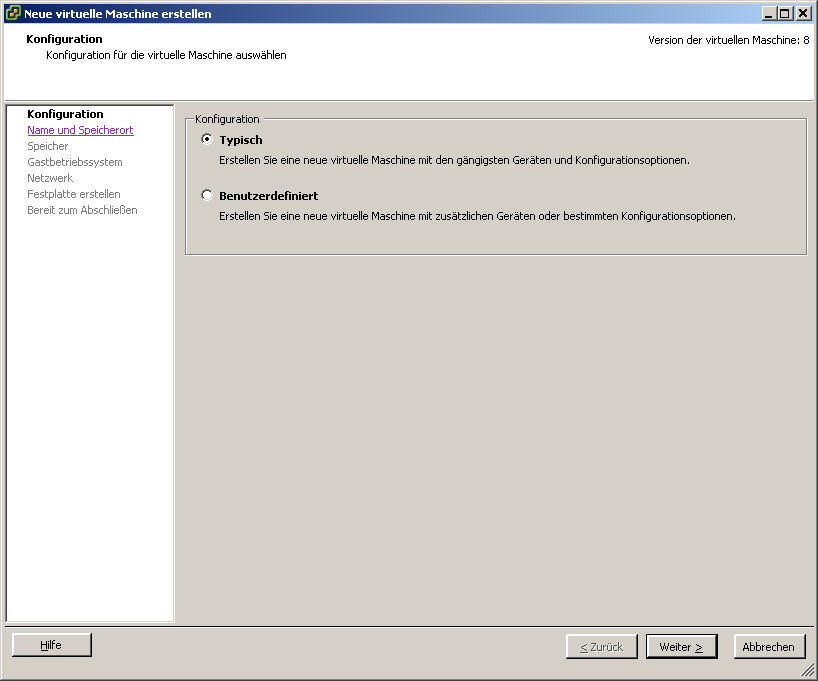Screen dimensions: 818x681
Task: Click the resize grip in the window corner
Action: [x=810, y=673]
